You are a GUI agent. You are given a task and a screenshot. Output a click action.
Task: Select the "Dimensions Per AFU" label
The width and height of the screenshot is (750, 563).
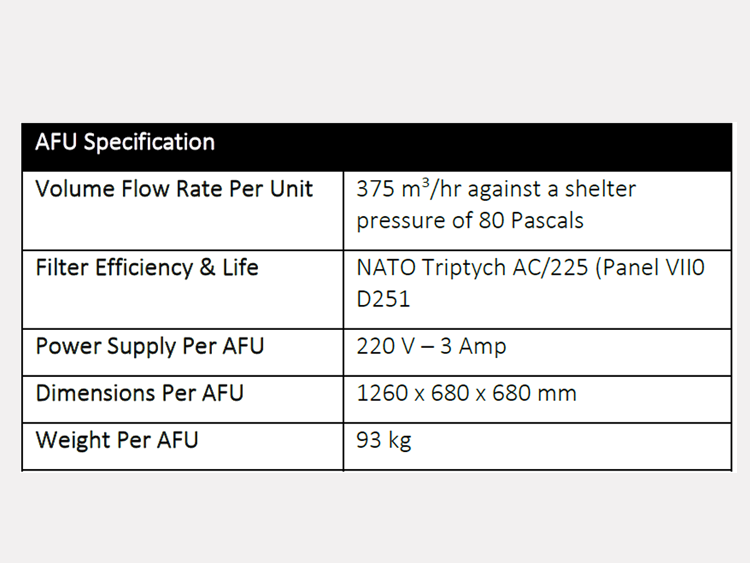click(x=139, y=393)
